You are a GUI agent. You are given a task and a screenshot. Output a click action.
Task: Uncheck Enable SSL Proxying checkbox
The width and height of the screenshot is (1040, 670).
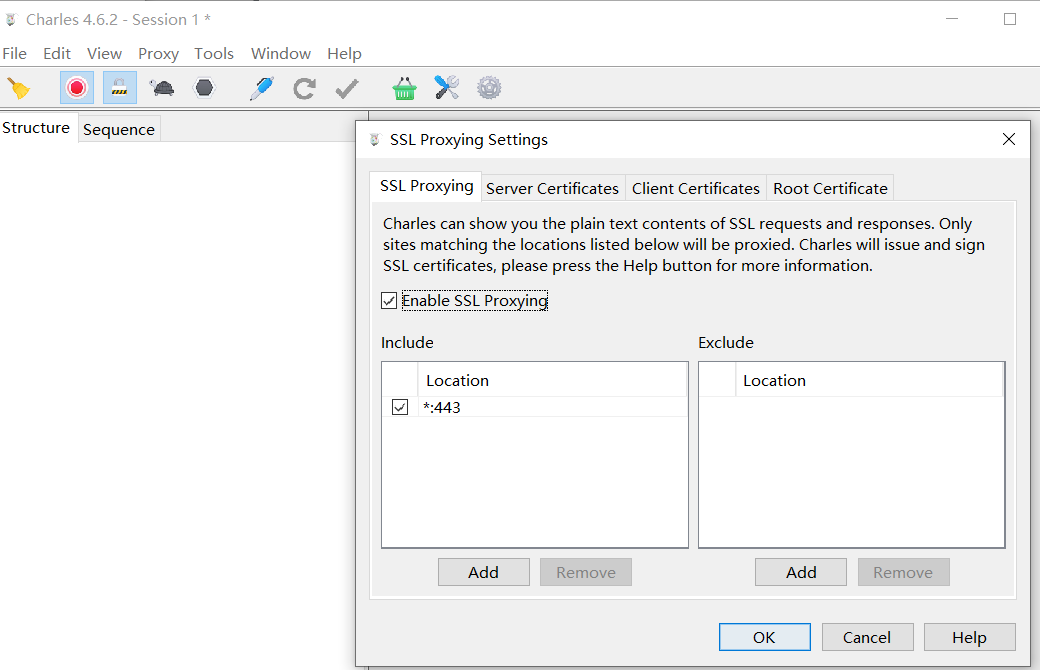[389, 301]
